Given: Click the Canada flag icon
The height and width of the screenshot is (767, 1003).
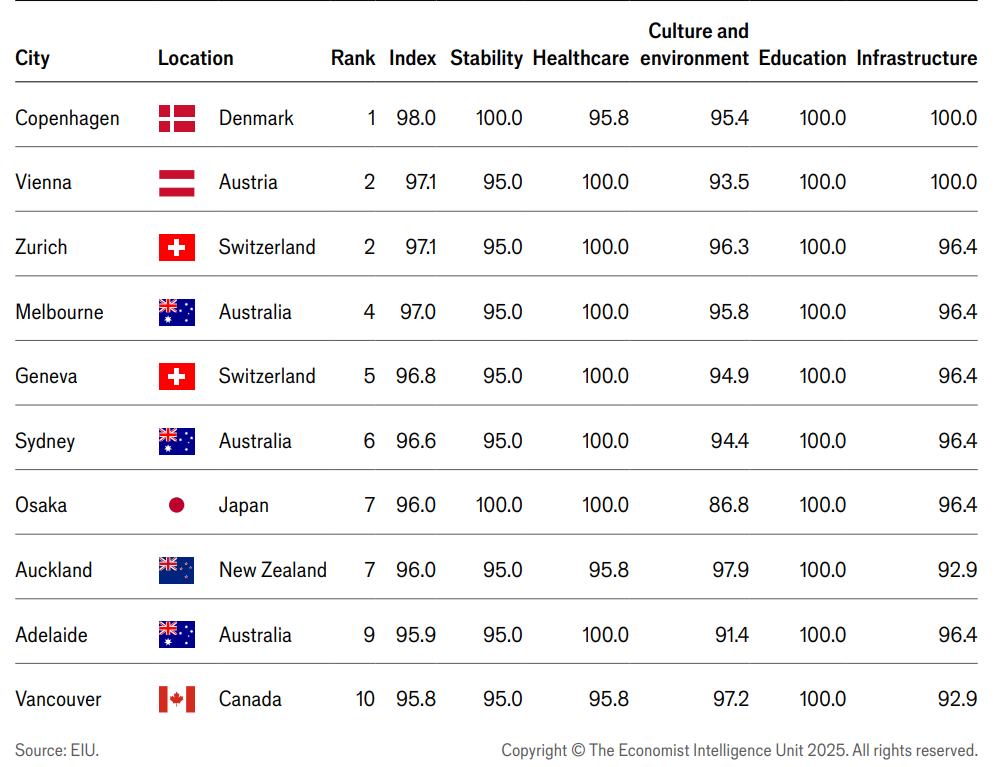Looking at the screenshot, I should (177, 699).
